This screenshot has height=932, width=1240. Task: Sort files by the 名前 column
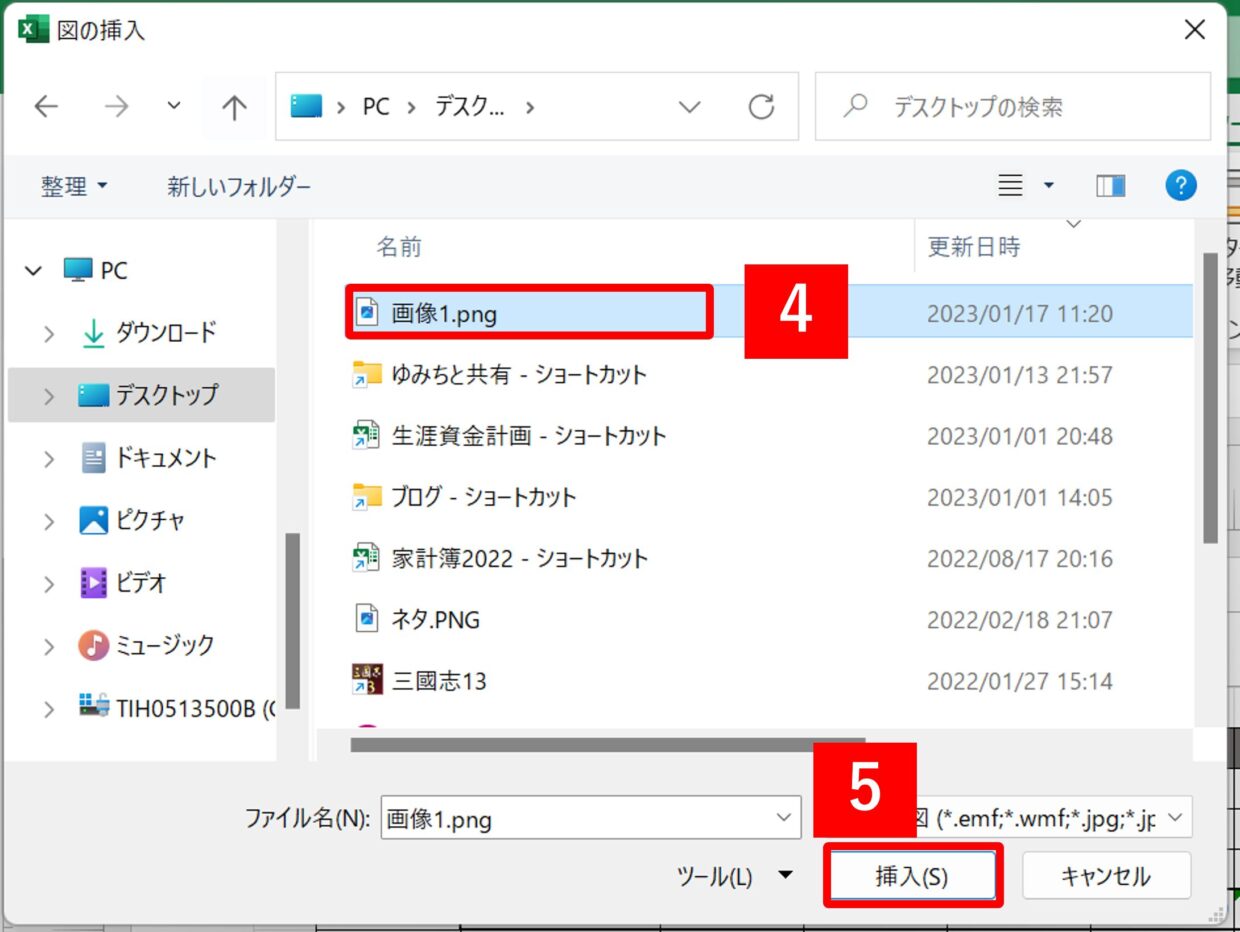coord(399,246)
